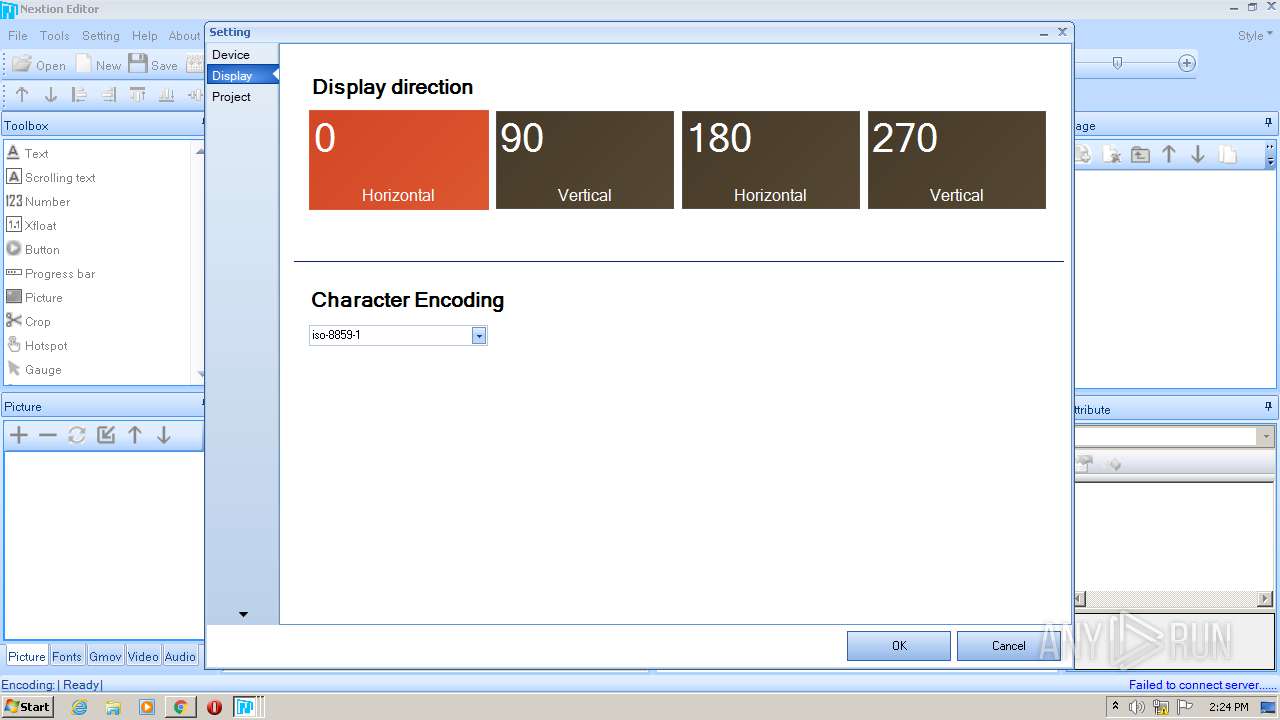Open the File menu
The width and height of the screenshot is (1280, 720).
(x=18, y=35)
